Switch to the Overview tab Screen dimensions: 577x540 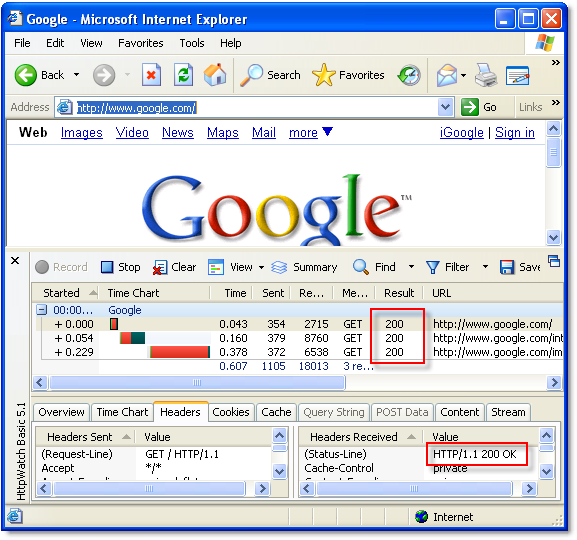[61, 412]
